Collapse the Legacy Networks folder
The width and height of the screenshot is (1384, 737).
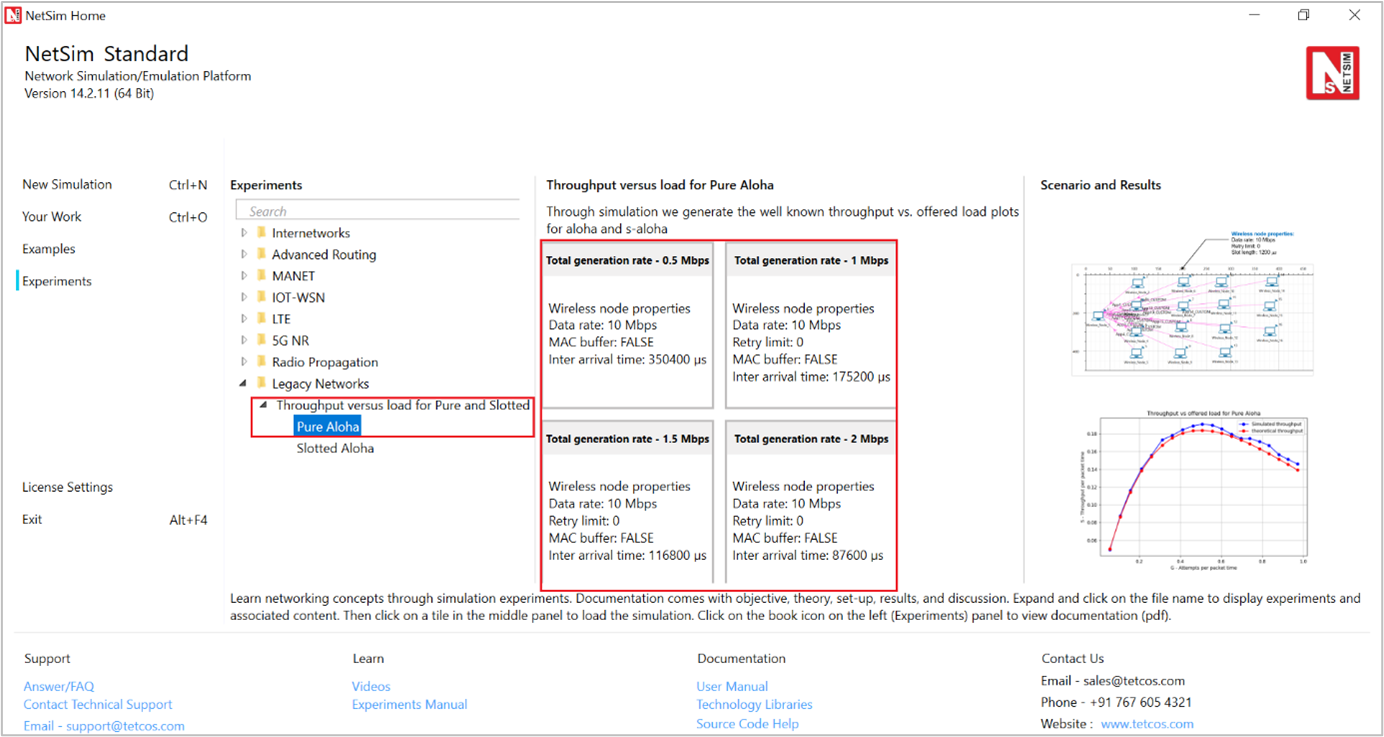[243, 384]
